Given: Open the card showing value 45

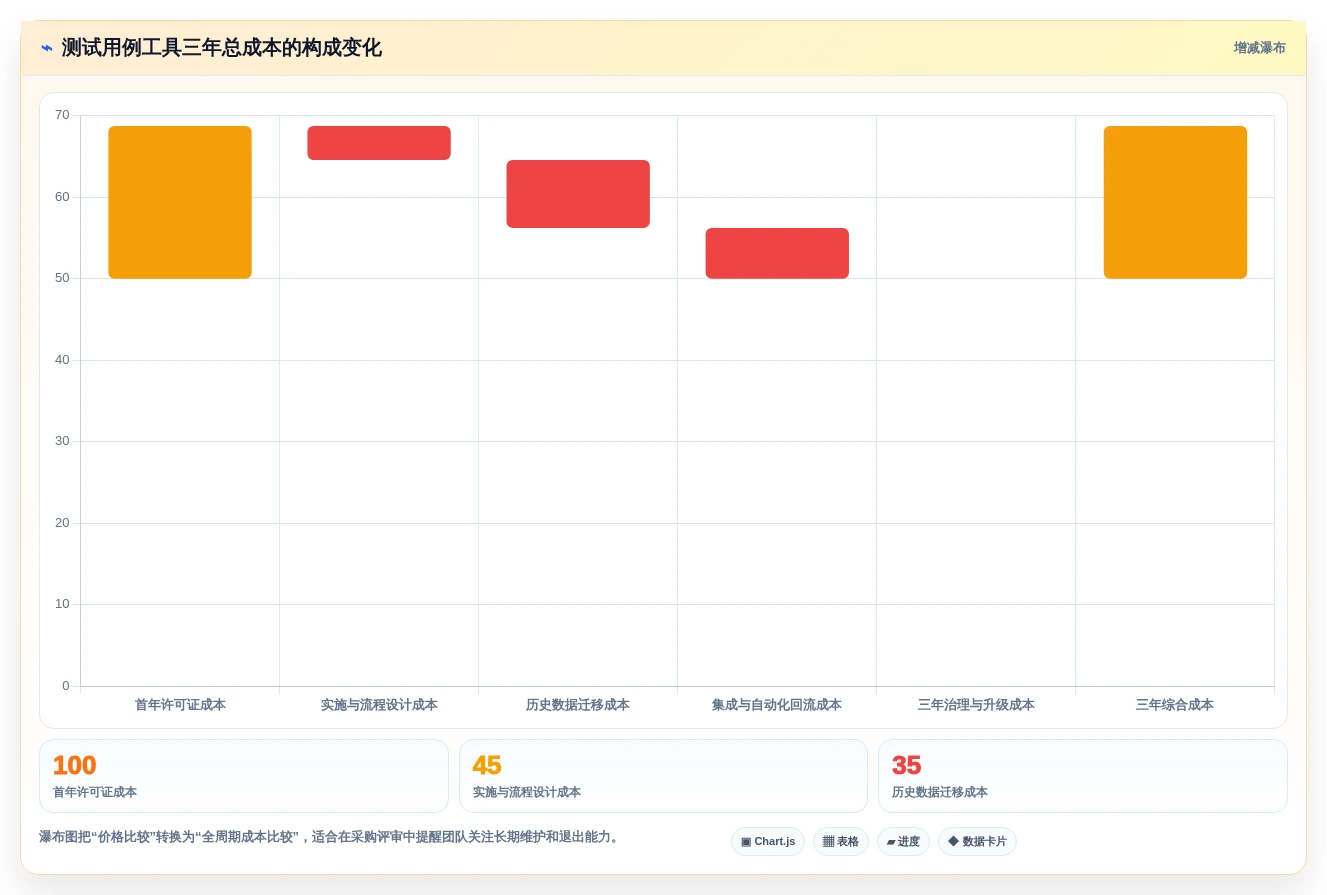Looking at the screenshot, I should pyautogui.click(x=663, y=776).
